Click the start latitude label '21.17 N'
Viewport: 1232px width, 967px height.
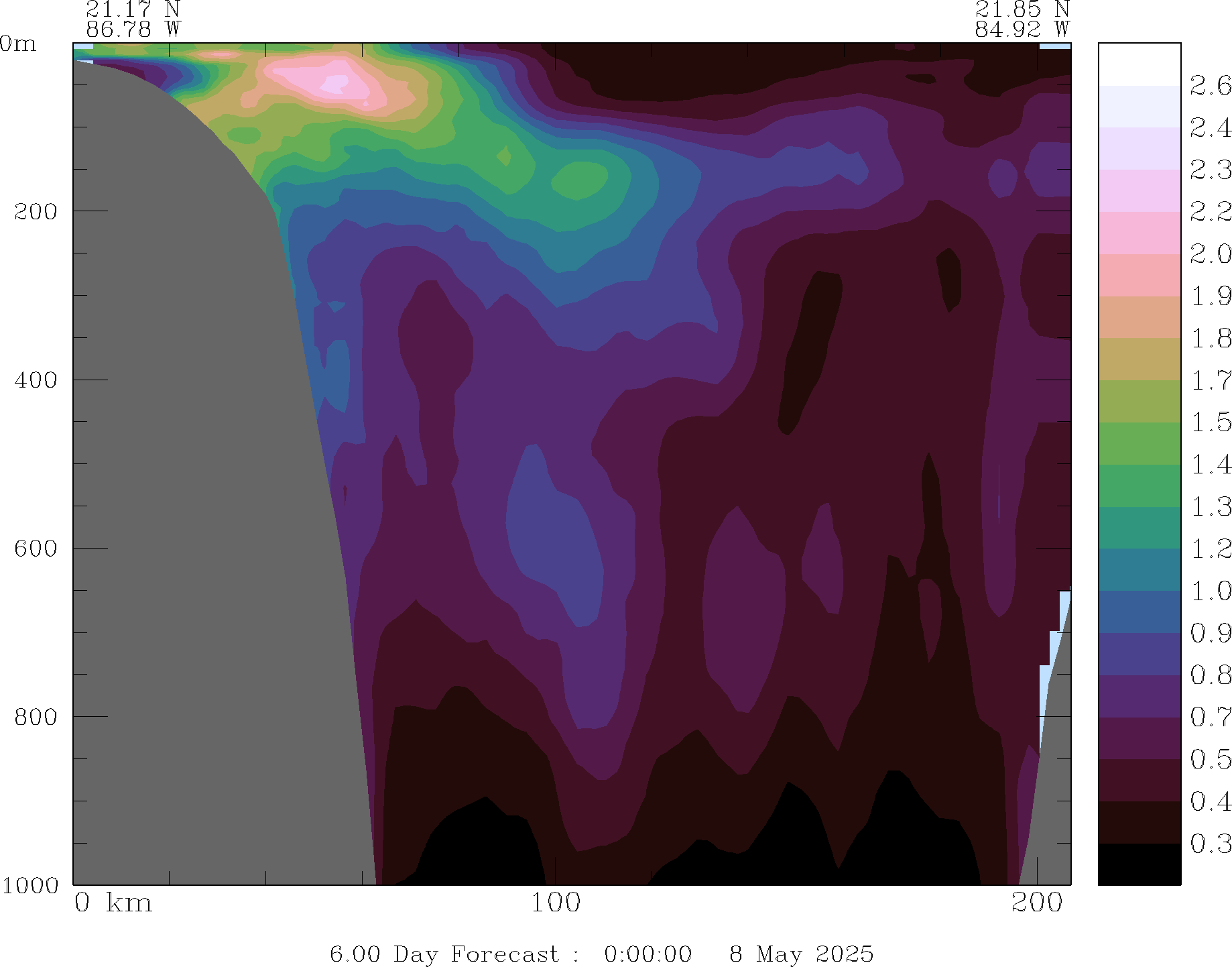pos(133,9)
